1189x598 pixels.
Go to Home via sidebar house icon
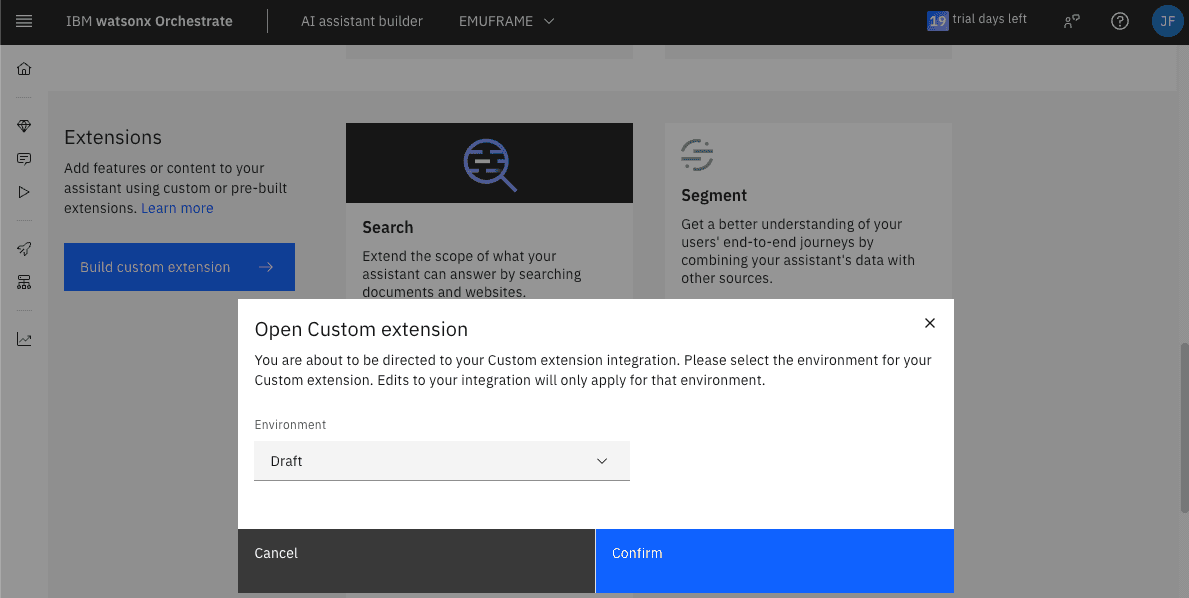24,69
